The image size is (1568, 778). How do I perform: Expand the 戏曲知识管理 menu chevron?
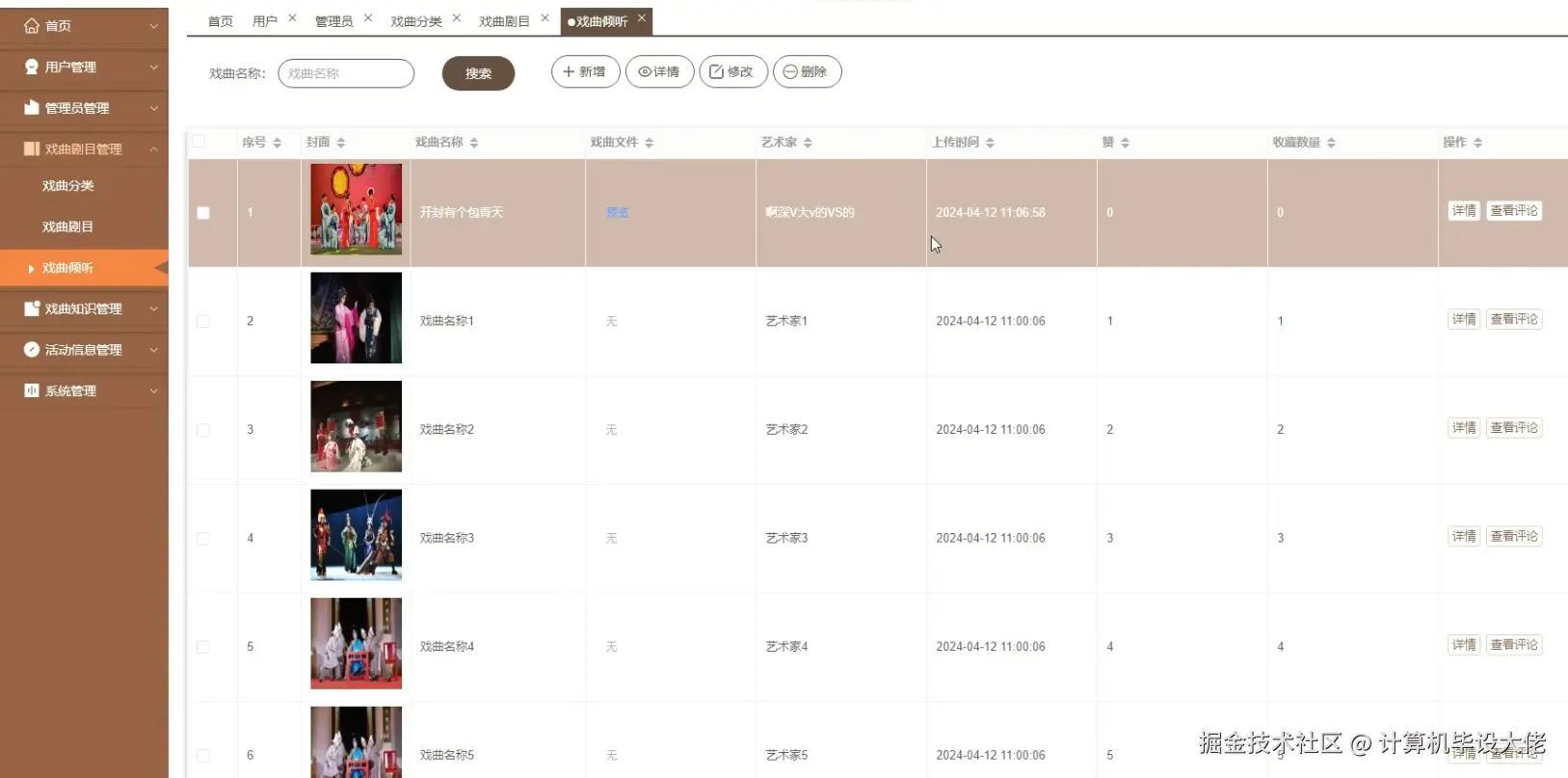point(153,309)
